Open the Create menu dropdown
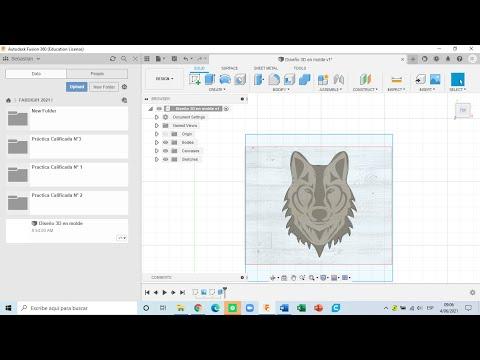The image size is (480, 360). pos(217,89)
